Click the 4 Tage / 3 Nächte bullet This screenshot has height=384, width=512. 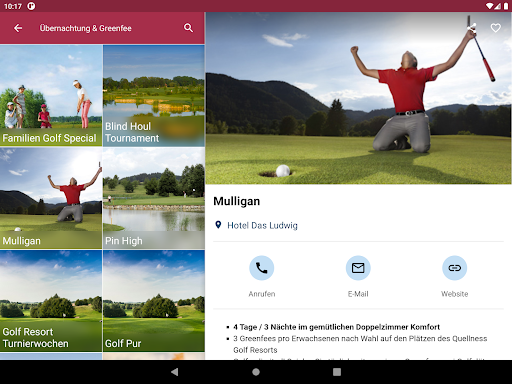(336, 327)
